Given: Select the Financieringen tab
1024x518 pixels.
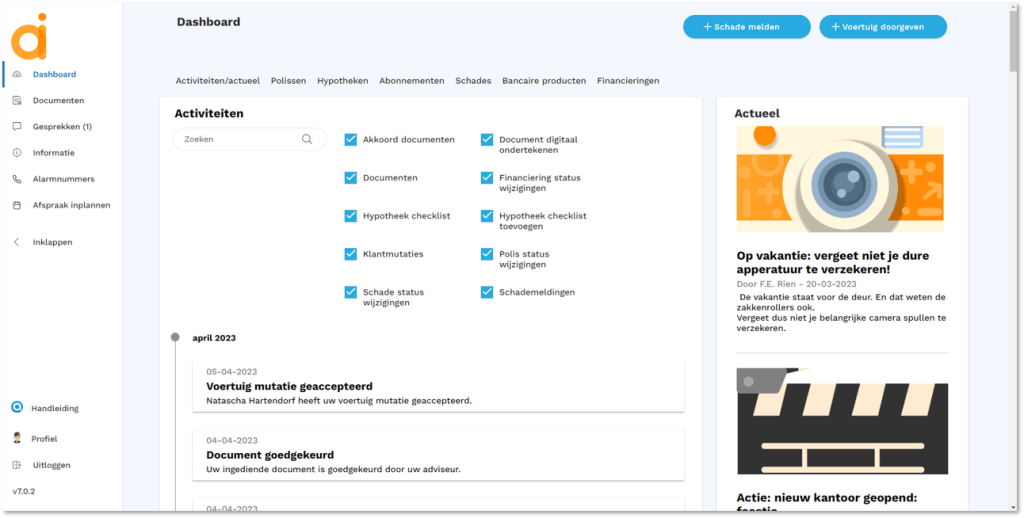Looking at the screenshot, I should pyautogui.click(x=628, y=81).
